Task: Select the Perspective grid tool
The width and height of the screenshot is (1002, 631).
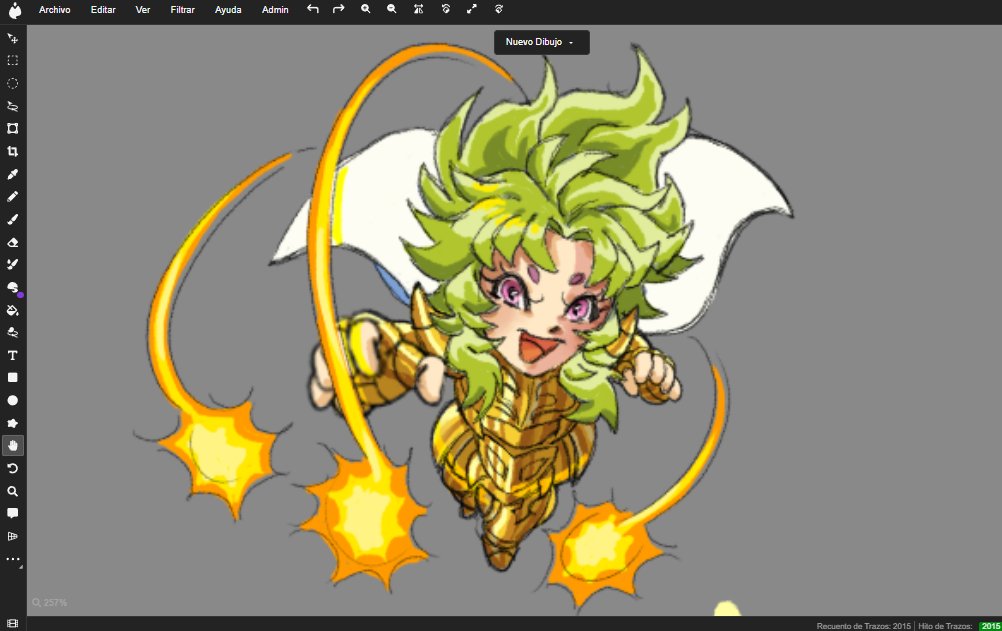Action: click(12, 536)
